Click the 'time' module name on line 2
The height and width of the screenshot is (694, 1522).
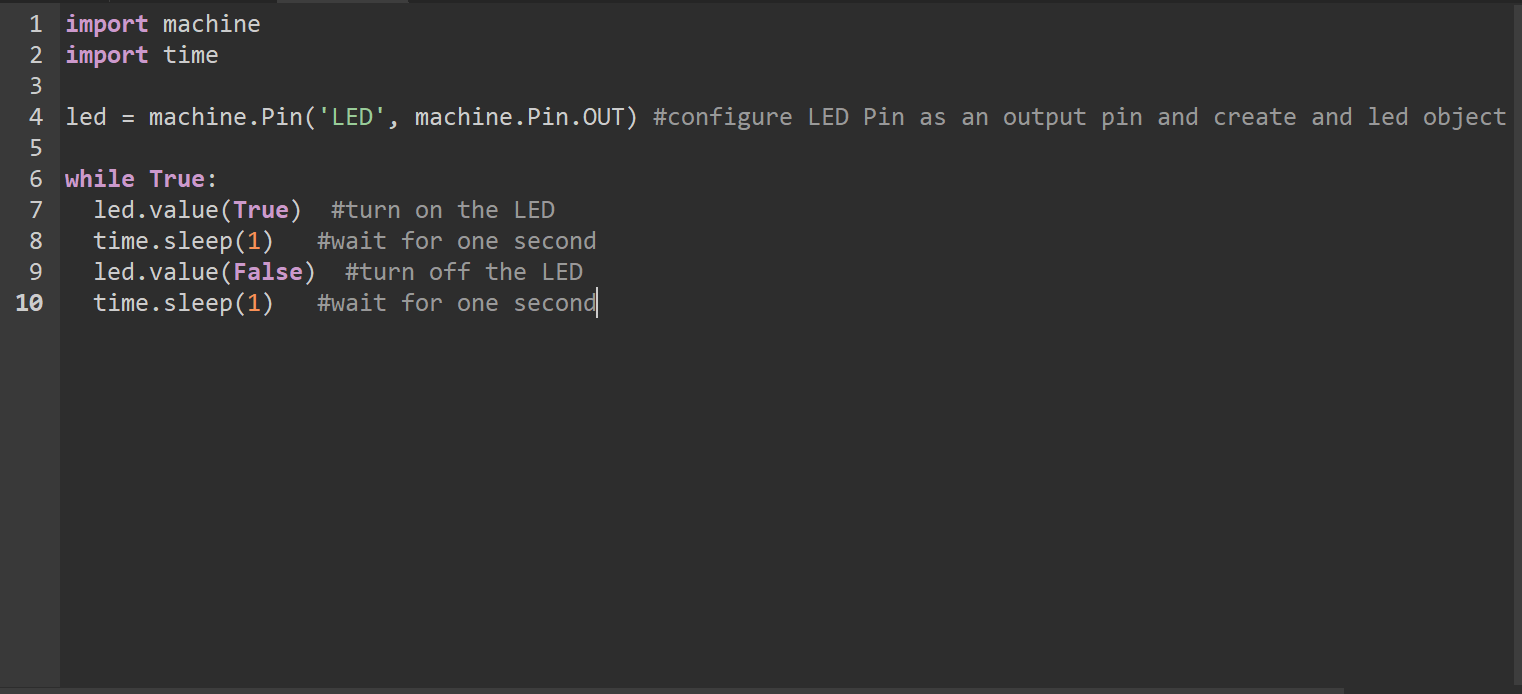[190, 55]
